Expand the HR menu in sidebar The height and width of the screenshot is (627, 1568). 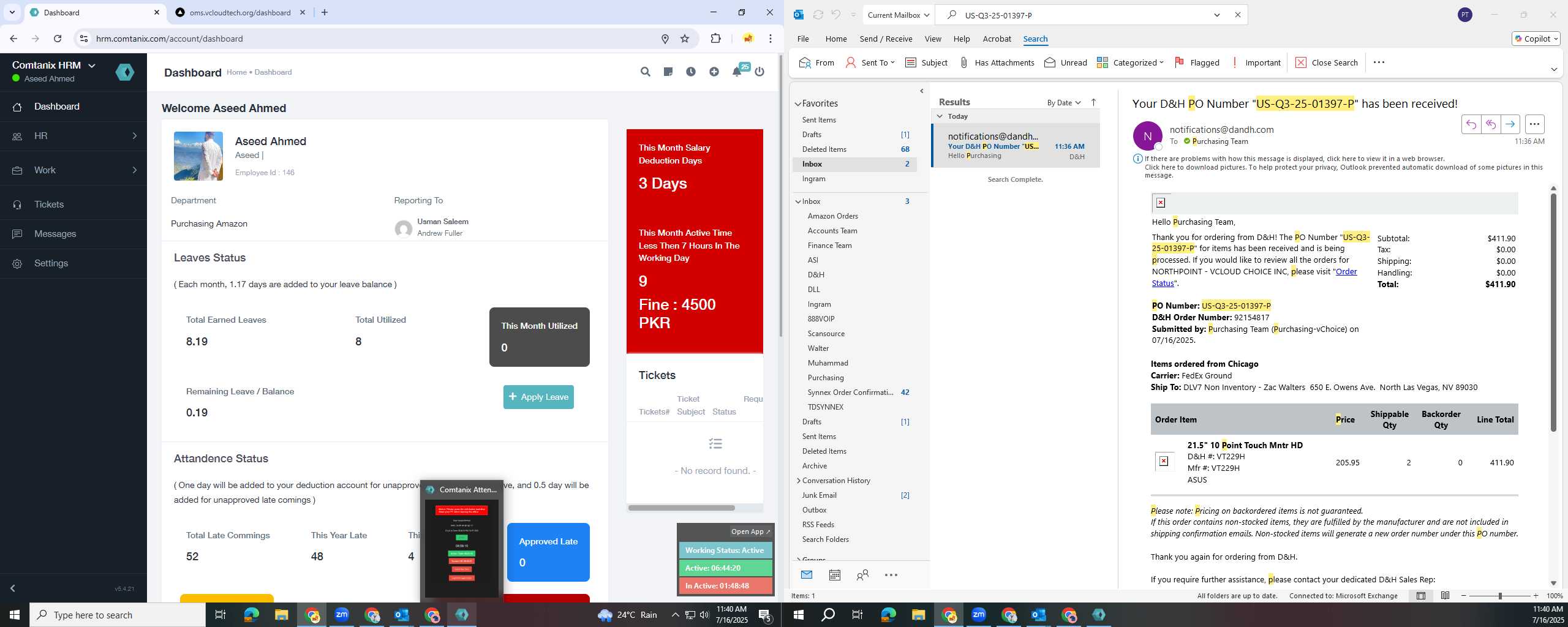pyautogui.click(x=73, y=136)
